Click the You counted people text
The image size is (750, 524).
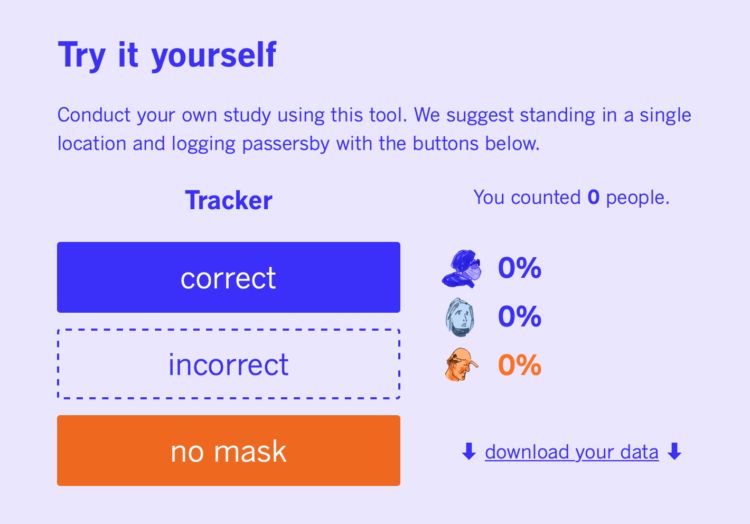click(572, 197)
